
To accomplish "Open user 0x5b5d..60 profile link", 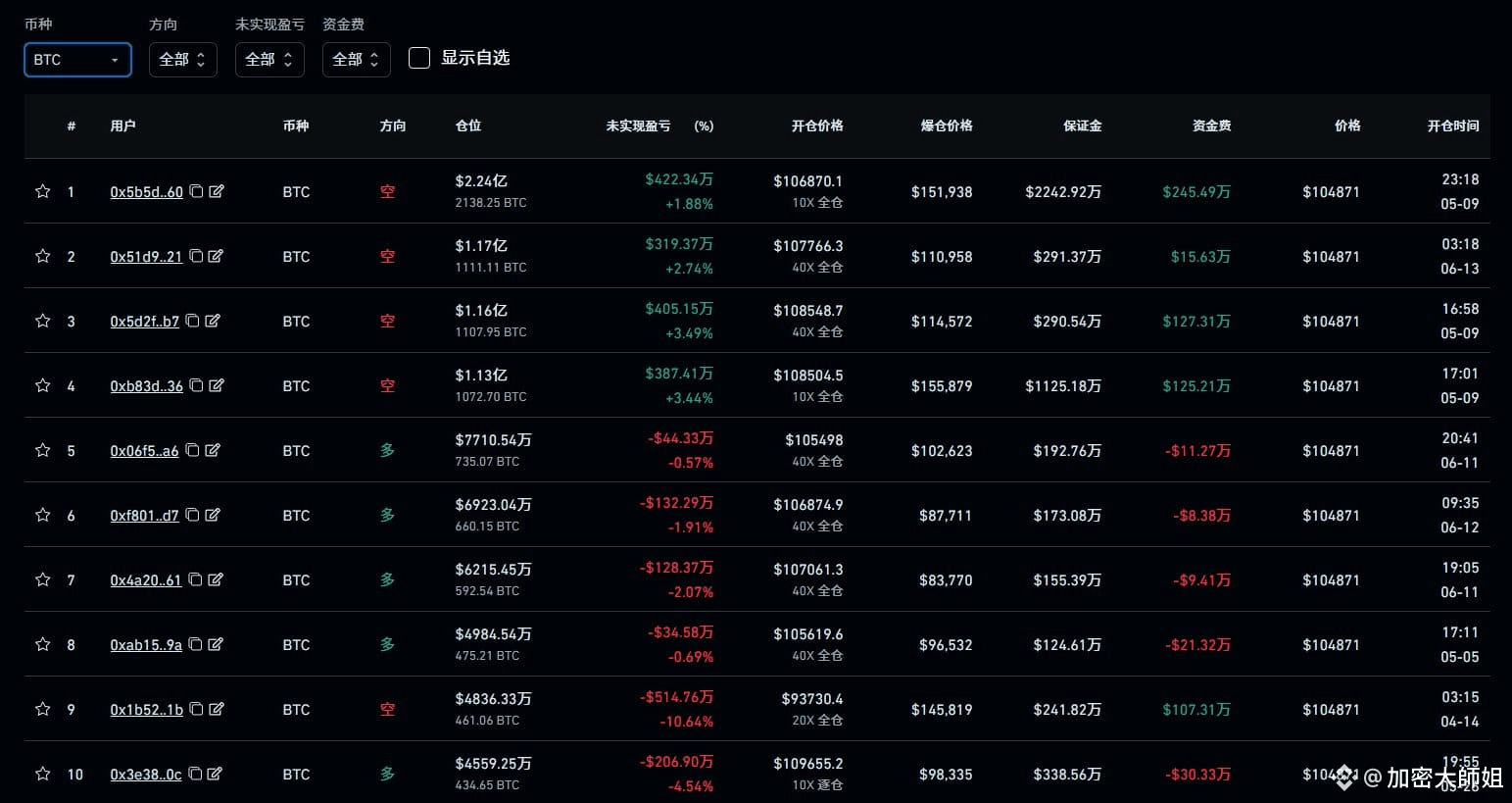I will point(147,192).
